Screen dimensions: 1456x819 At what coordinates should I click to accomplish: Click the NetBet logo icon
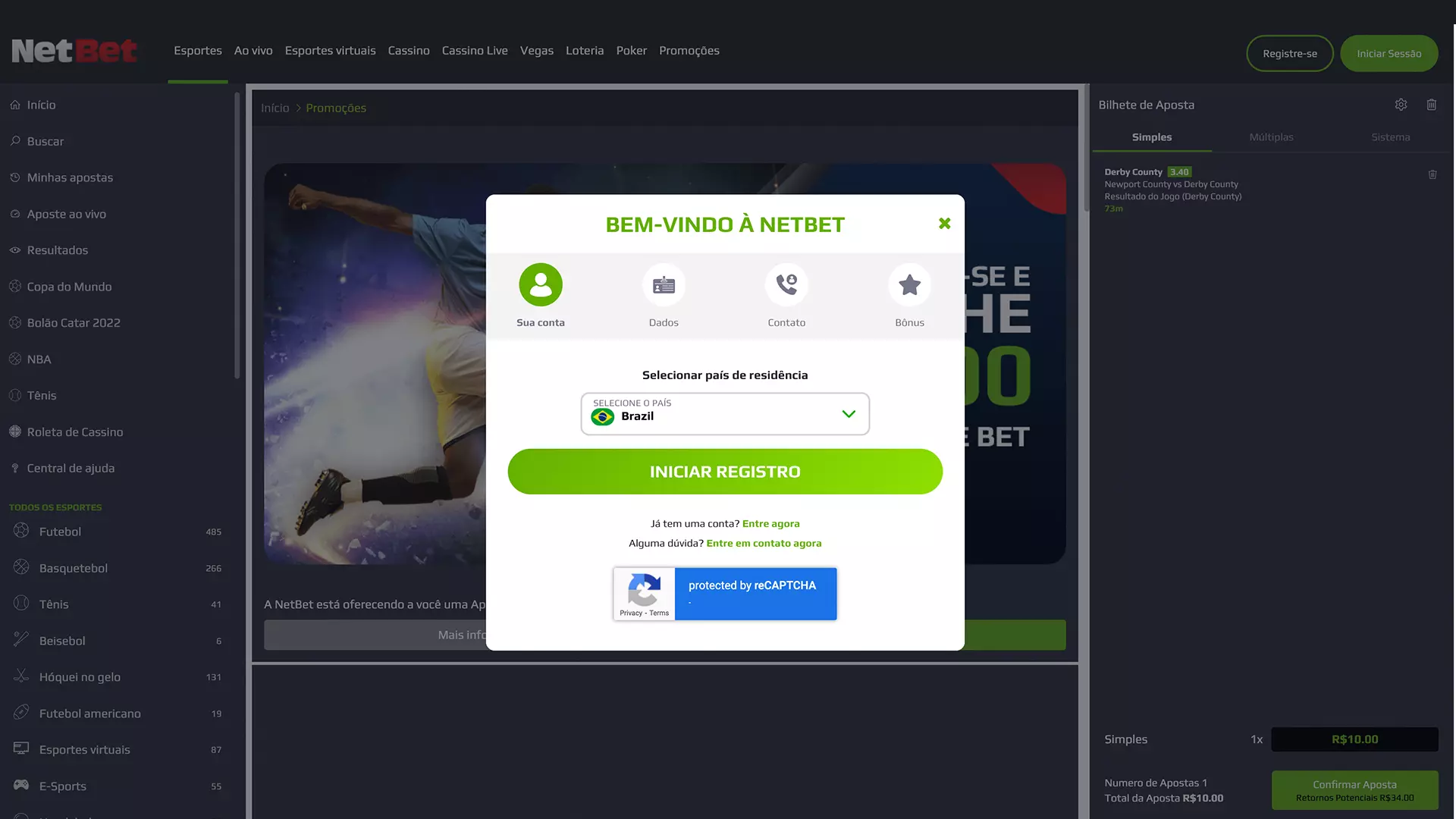pos(75,50)
